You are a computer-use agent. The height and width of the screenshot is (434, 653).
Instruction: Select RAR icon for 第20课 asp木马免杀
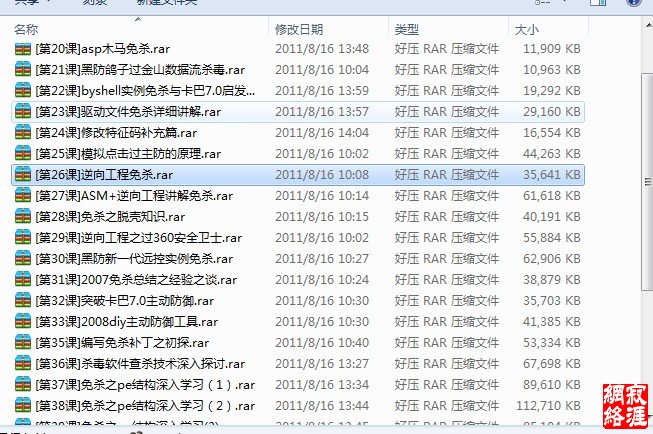(x=23, y=49)
